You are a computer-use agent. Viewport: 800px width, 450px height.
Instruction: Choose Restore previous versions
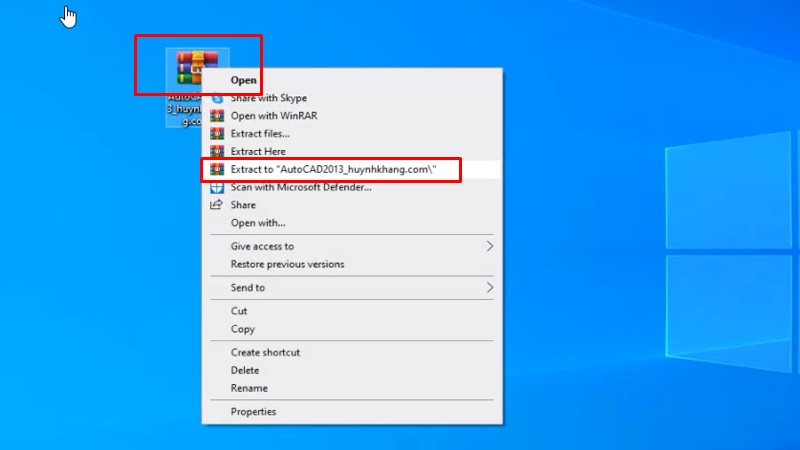click(287, 264)
